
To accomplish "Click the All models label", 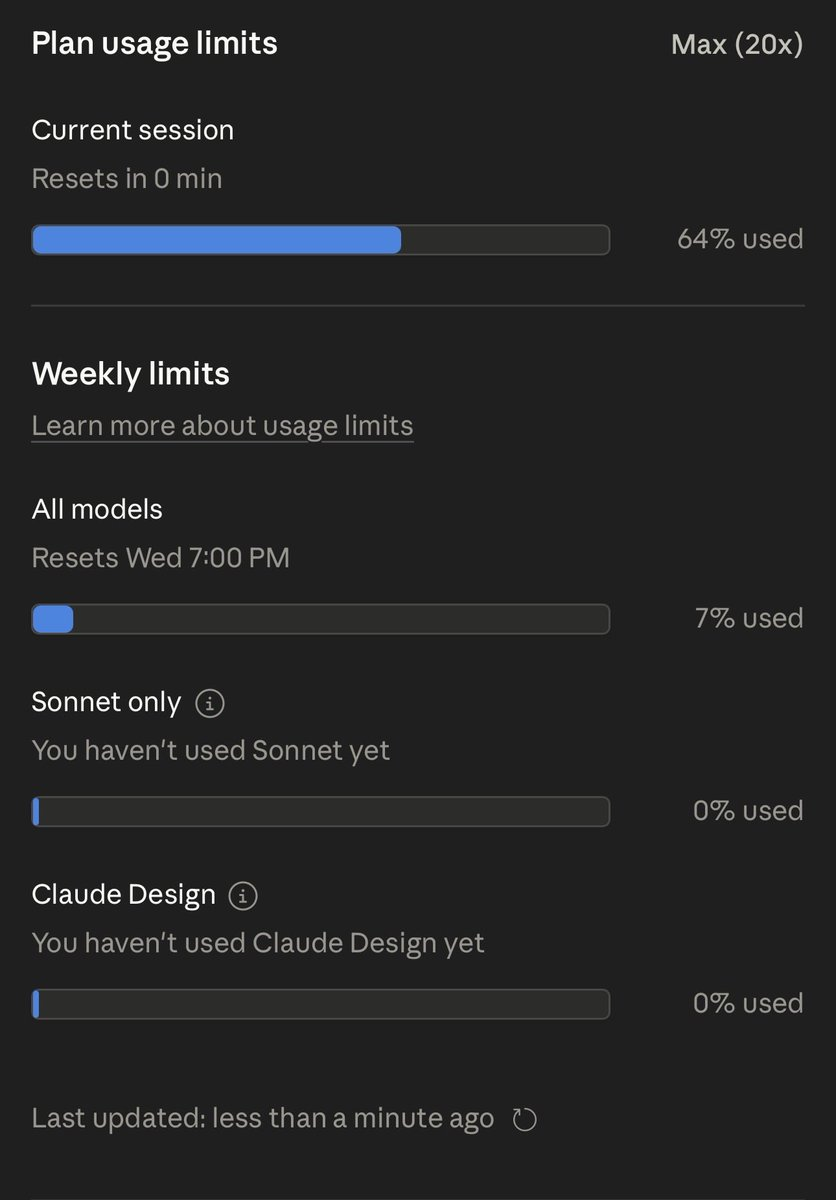I will [97, 509].
